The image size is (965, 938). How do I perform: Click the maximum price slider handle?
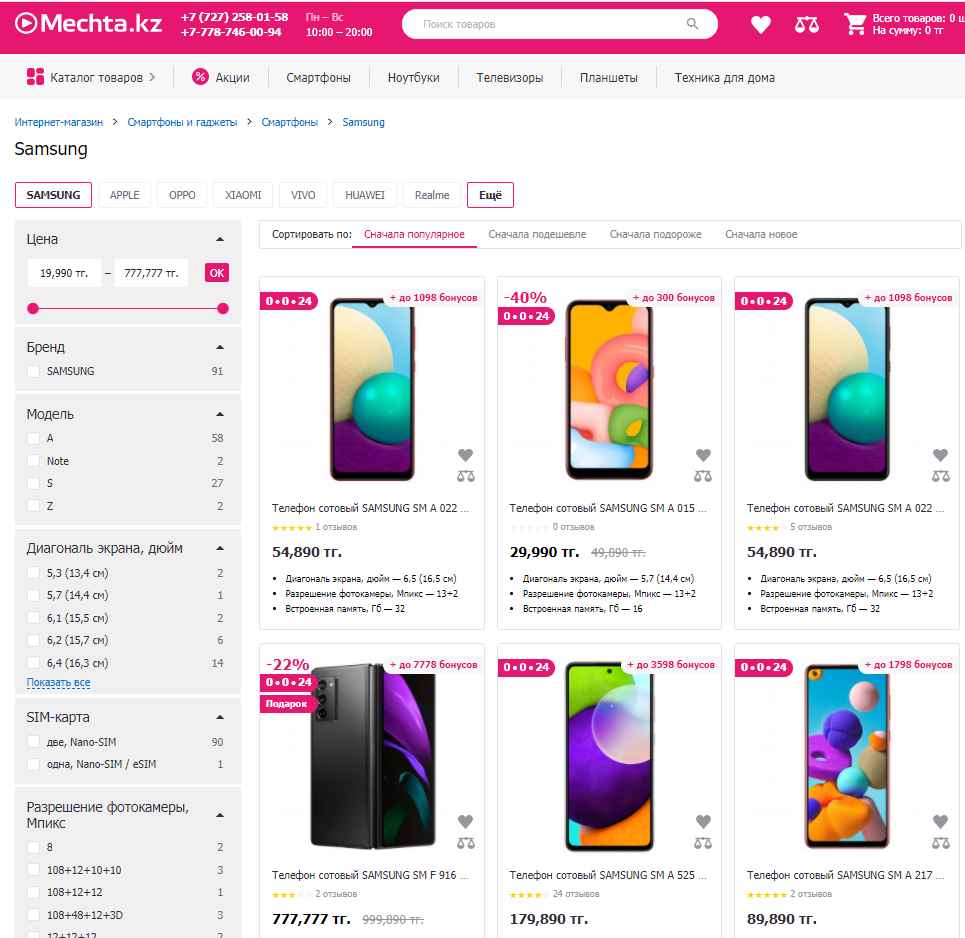223,308
